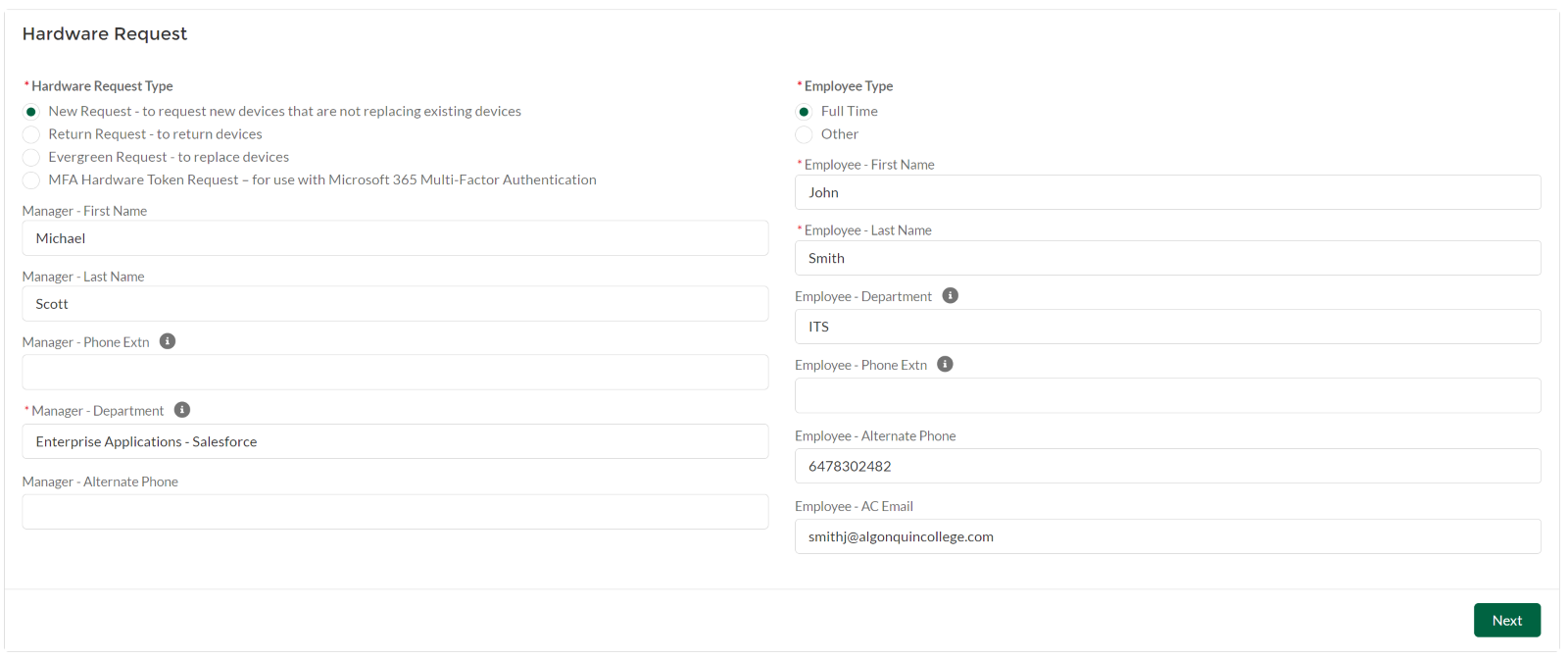Screen dimensions: 1568x660
Task: Focus the empty Manager - Phone Extn field
Action: click(x=395, y=373)
